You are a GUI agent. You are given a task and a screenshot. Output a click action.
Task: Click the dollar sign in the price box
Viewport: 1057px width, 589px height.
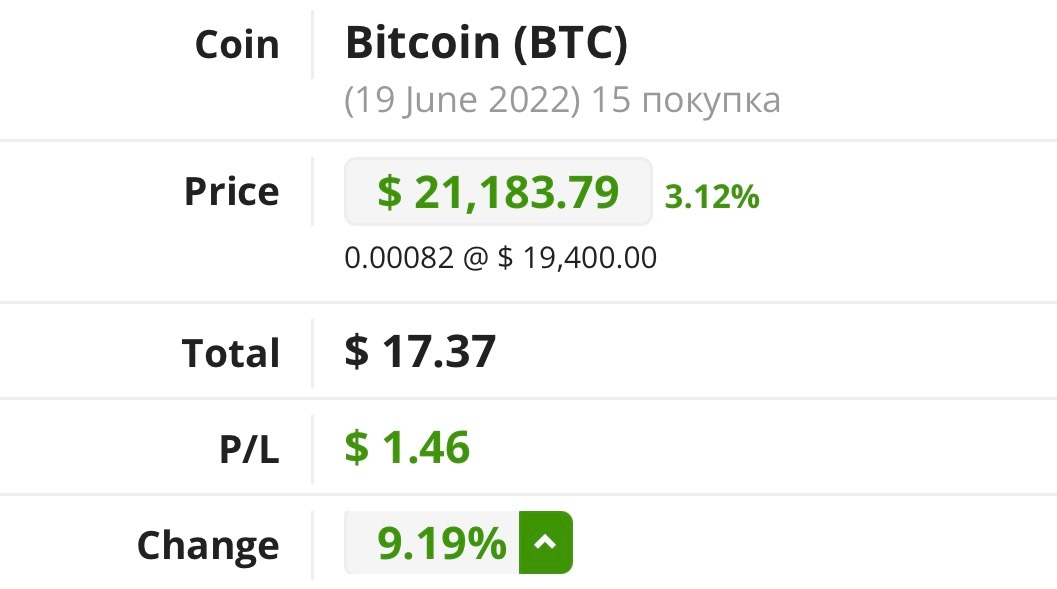[389, 192]
